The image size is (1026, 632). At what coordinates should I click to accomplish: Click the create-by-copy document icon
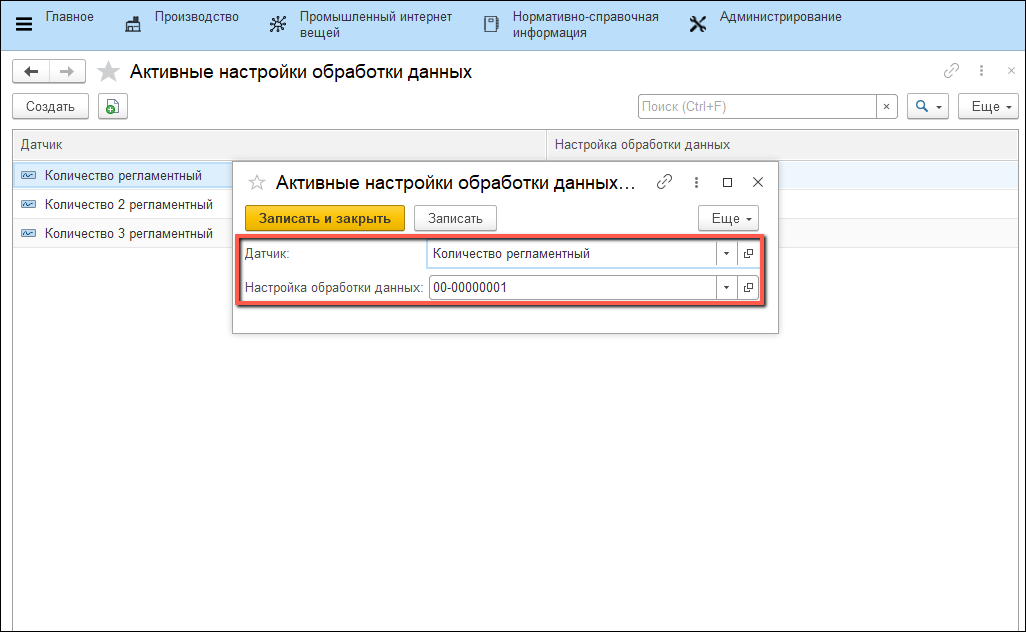[112, 106]
